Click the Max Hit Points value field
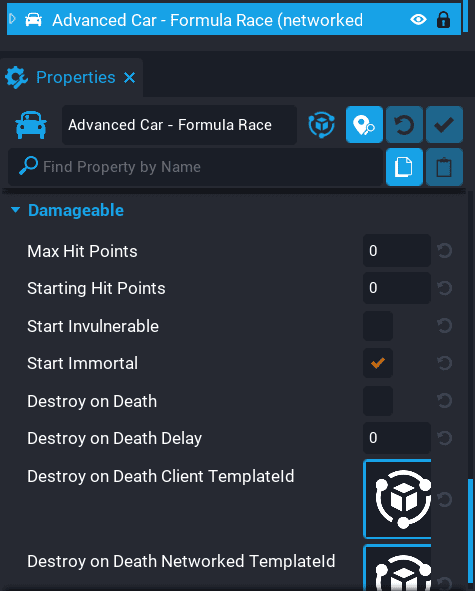Screen dimensions: 475x591 [397, 251]
